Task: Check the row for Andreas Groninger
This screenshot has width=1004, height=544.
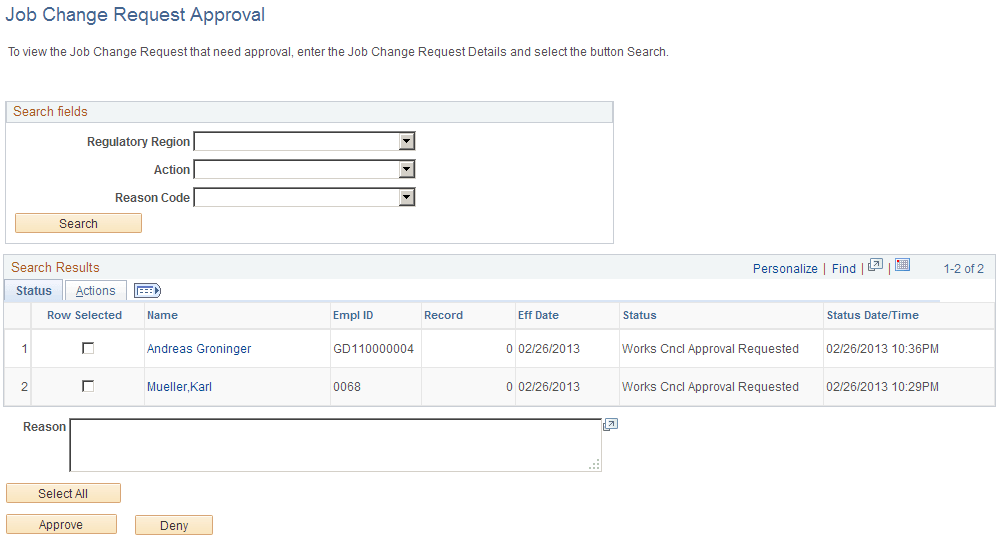Action: [88, 348]
